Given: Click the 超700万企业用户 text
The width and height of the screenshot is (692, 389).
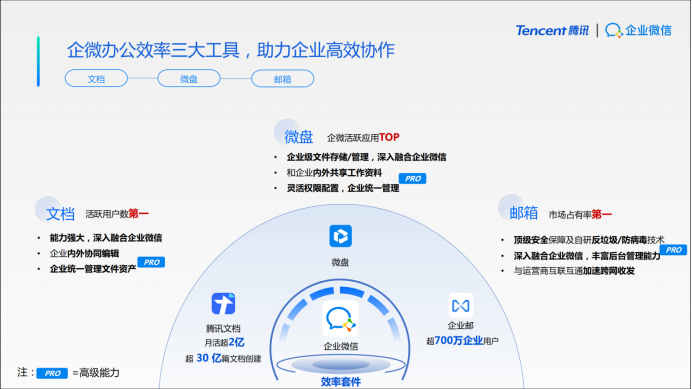Looking at the screenshot, I should point(462,341).
